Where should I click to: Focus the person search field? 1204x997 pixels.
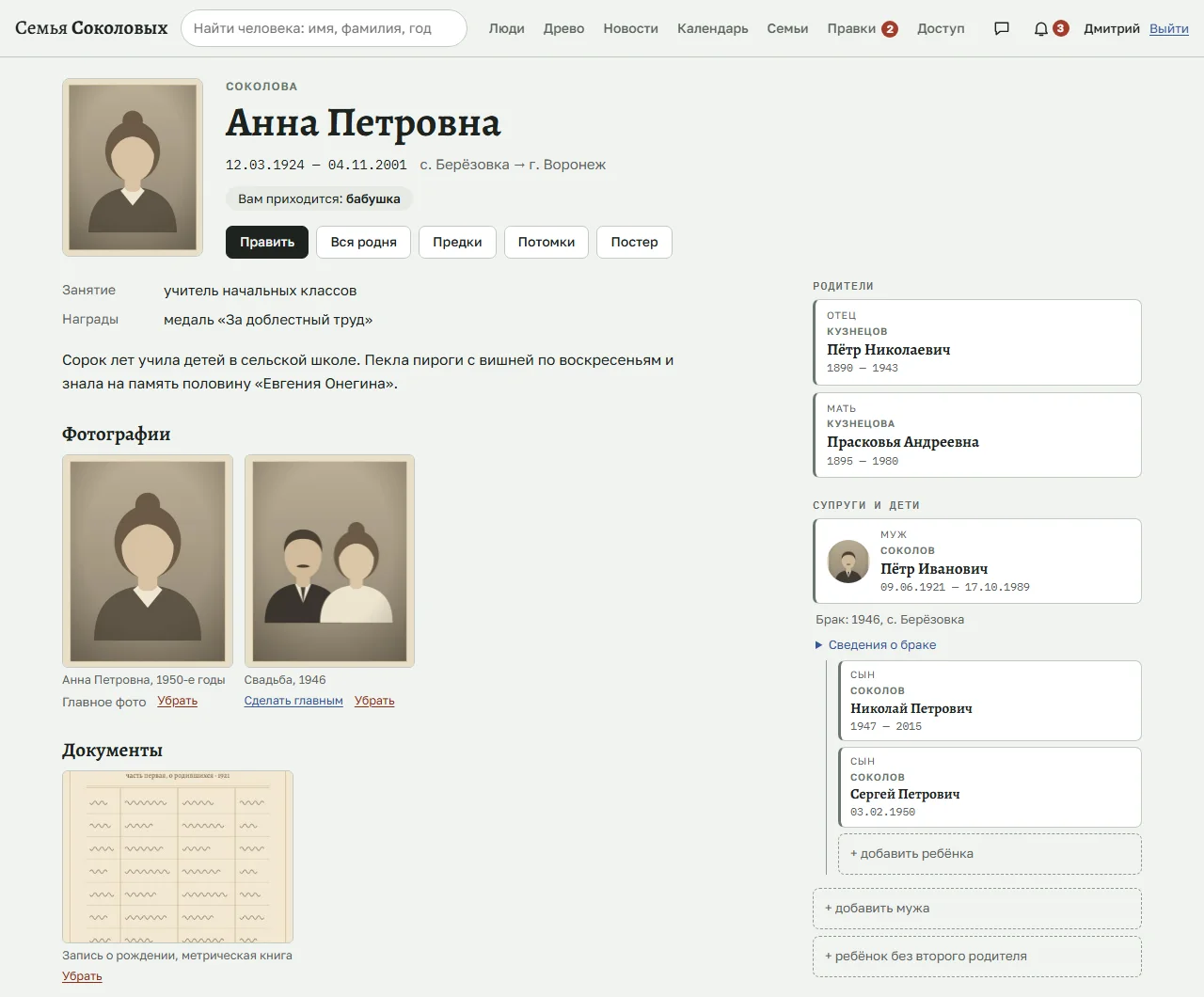coord(324,28)
